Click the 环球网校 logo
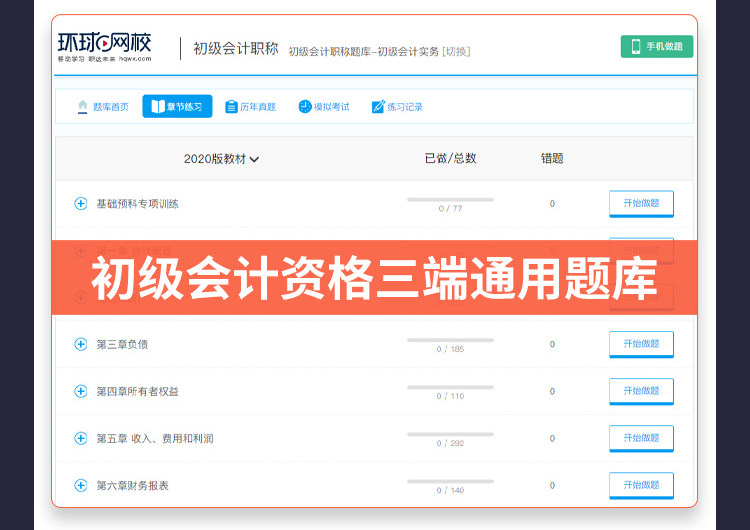The image size is (750, 530). tap(104, 47)
